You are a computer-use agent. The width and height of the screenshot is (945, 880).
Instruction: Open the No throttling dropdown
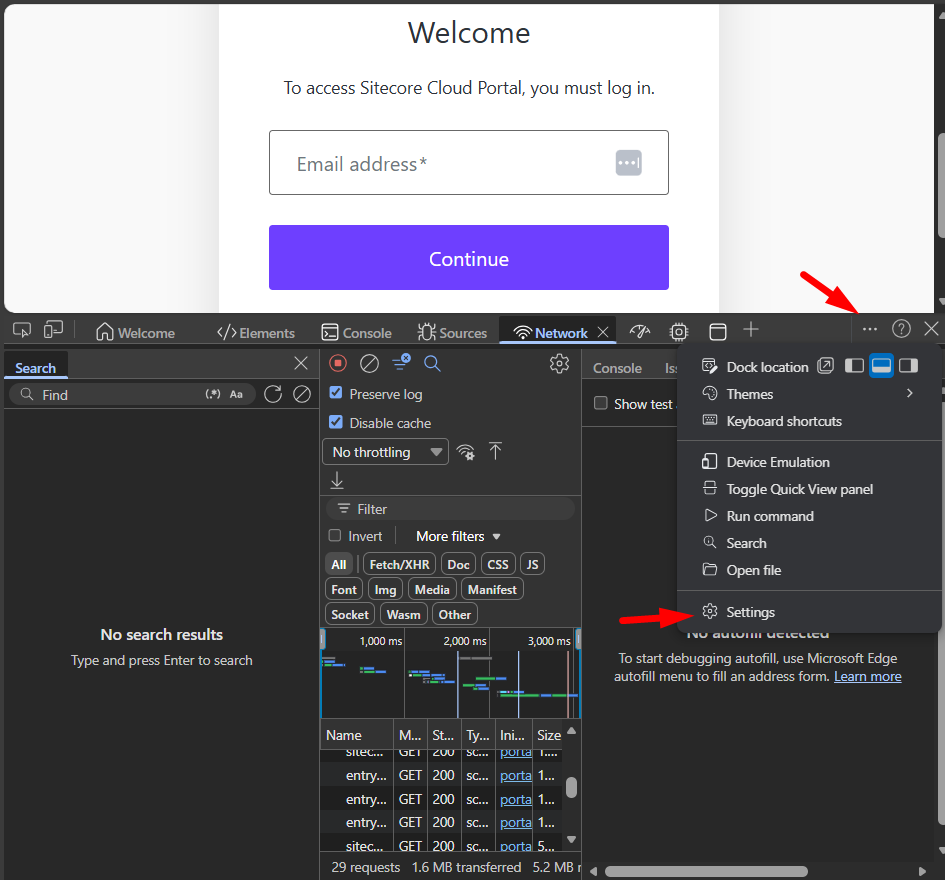click(385, 452)
